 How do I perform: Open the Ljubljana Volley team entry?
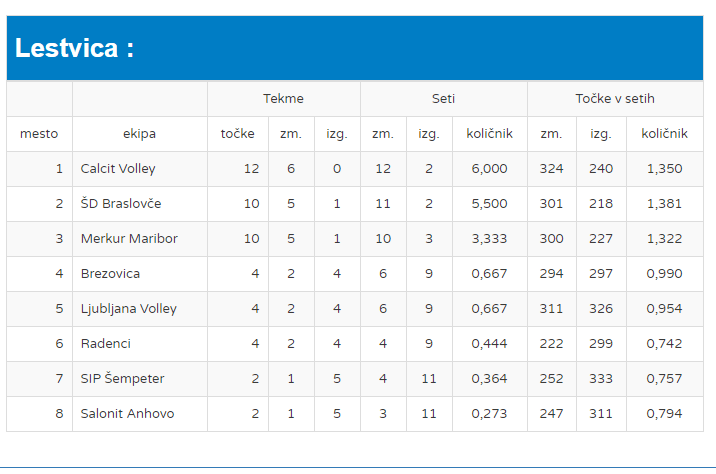point(128,308)
